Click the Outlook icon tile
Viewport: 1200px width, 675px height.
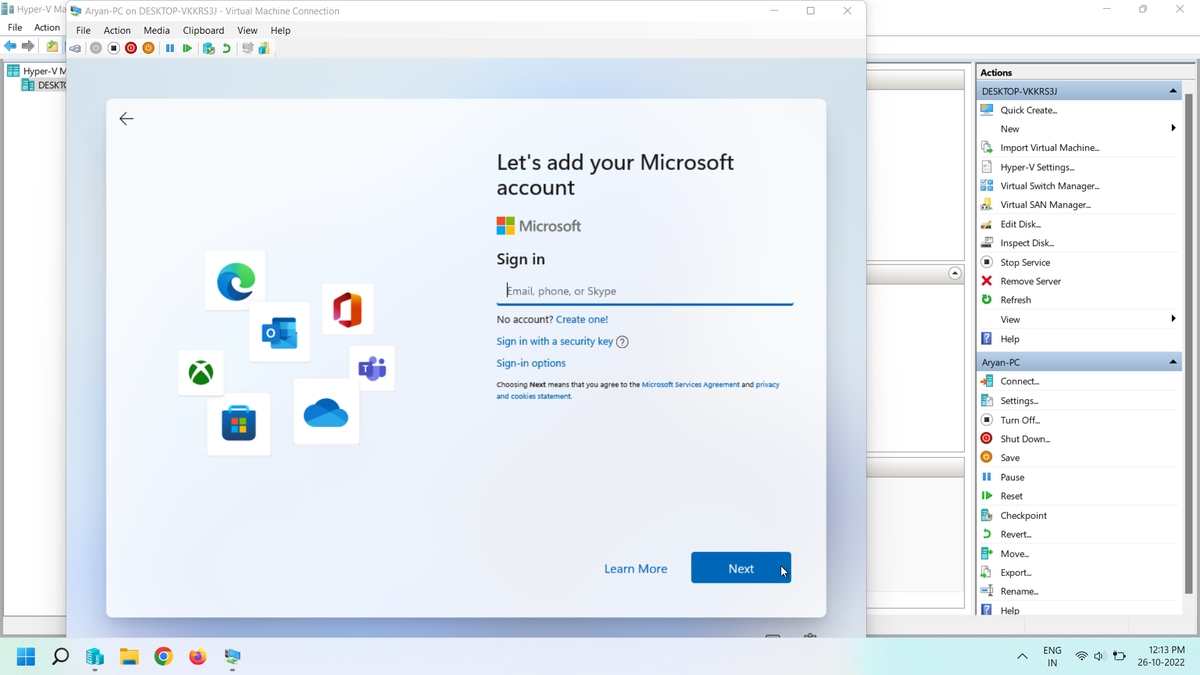coord(279,332)
